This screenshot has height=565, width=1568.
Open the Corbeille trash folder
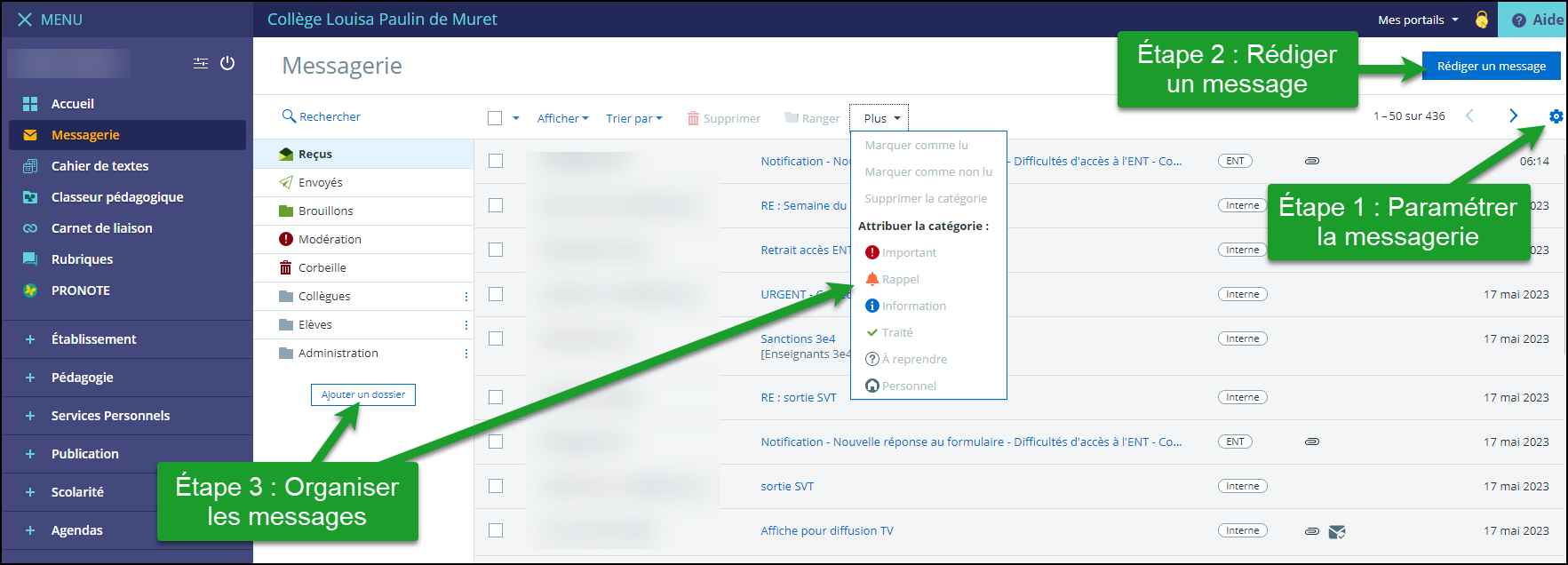(x=322, y=267)
